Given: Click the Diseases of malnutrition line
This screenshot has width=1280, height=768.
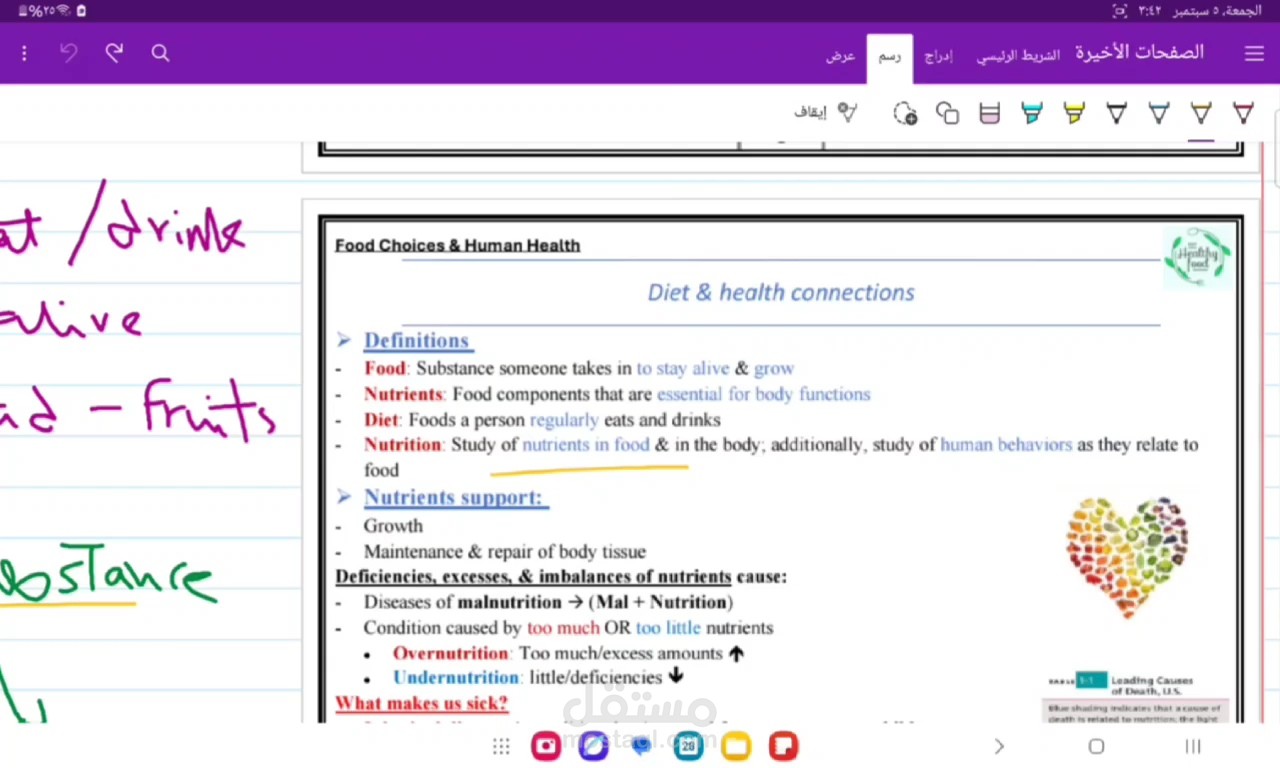Looking at the screenshot, I should (548, 602).
